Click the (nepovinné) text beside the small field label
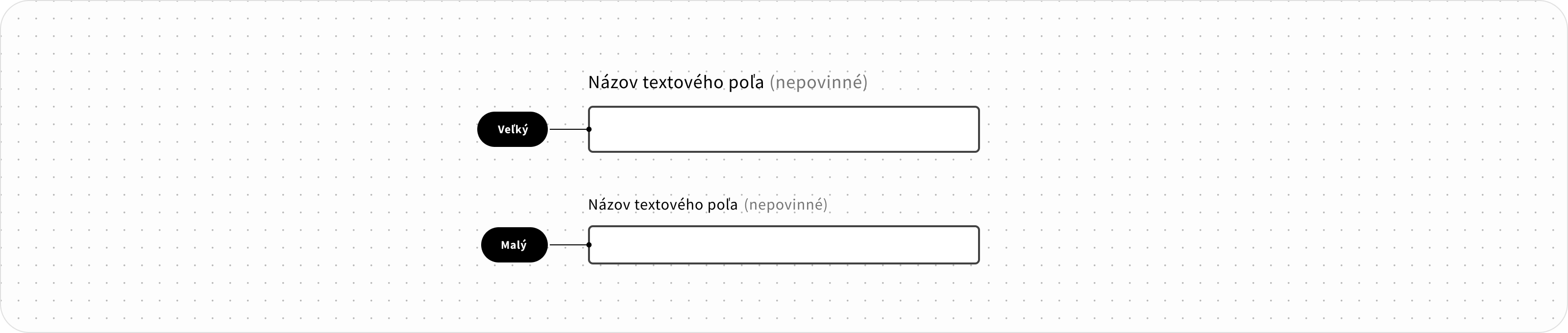Viewport: 1568px width, 333px height. point(786,205)
